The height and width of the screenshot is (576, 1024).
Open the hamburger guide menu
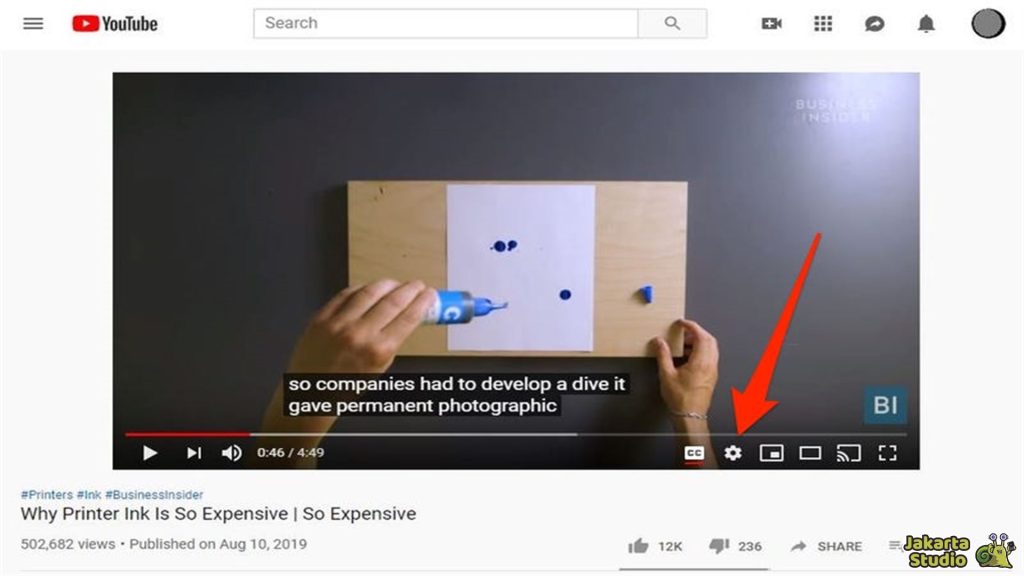[33, 24]
